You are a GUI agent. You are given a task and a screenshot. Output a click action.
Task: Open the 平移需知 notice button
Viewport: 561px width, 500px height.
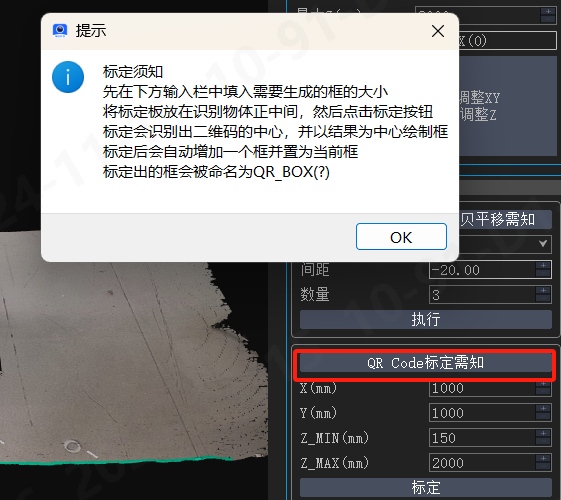505,219
